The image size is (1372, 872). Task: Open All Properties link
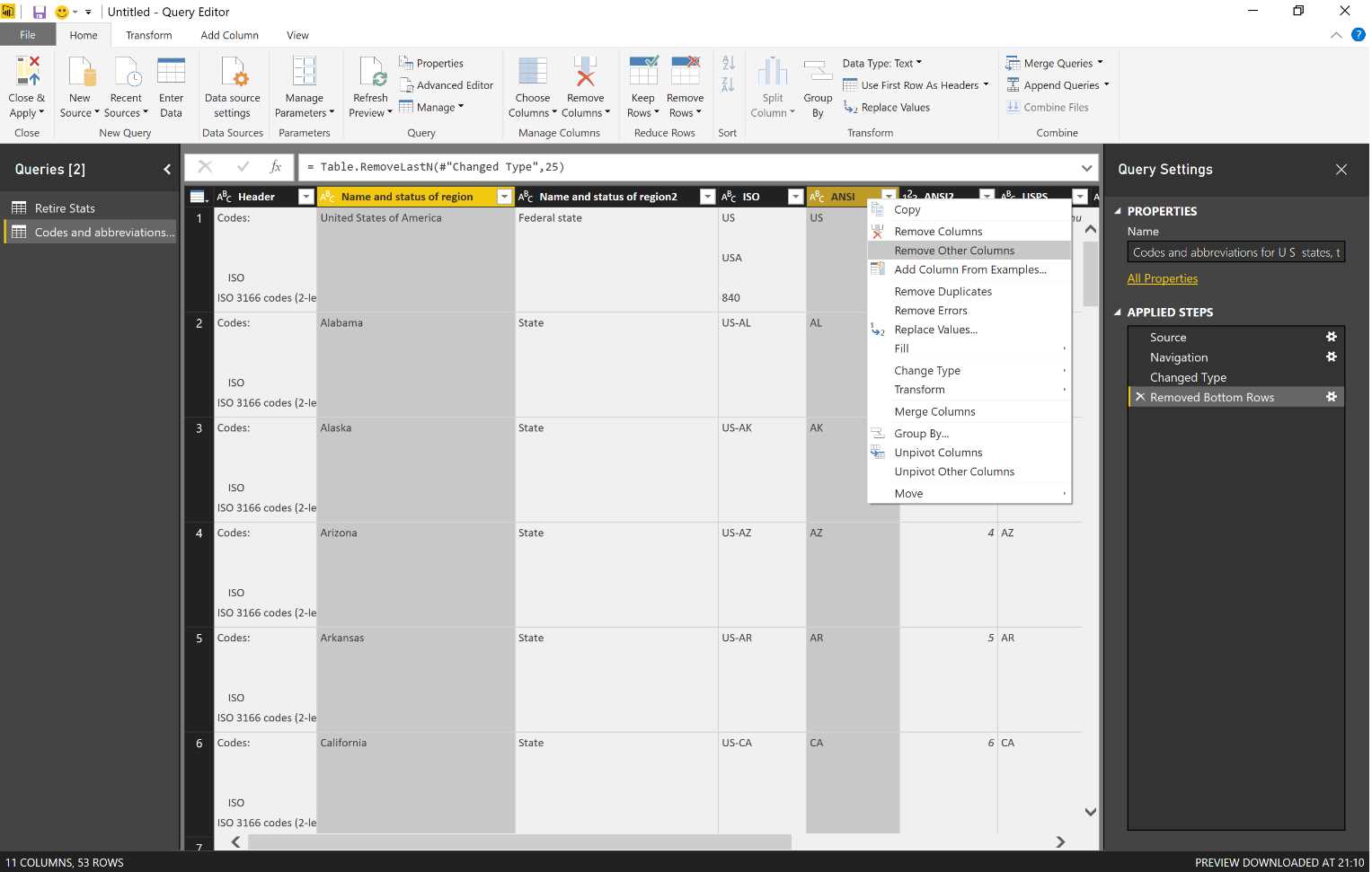click(1163, 278)
